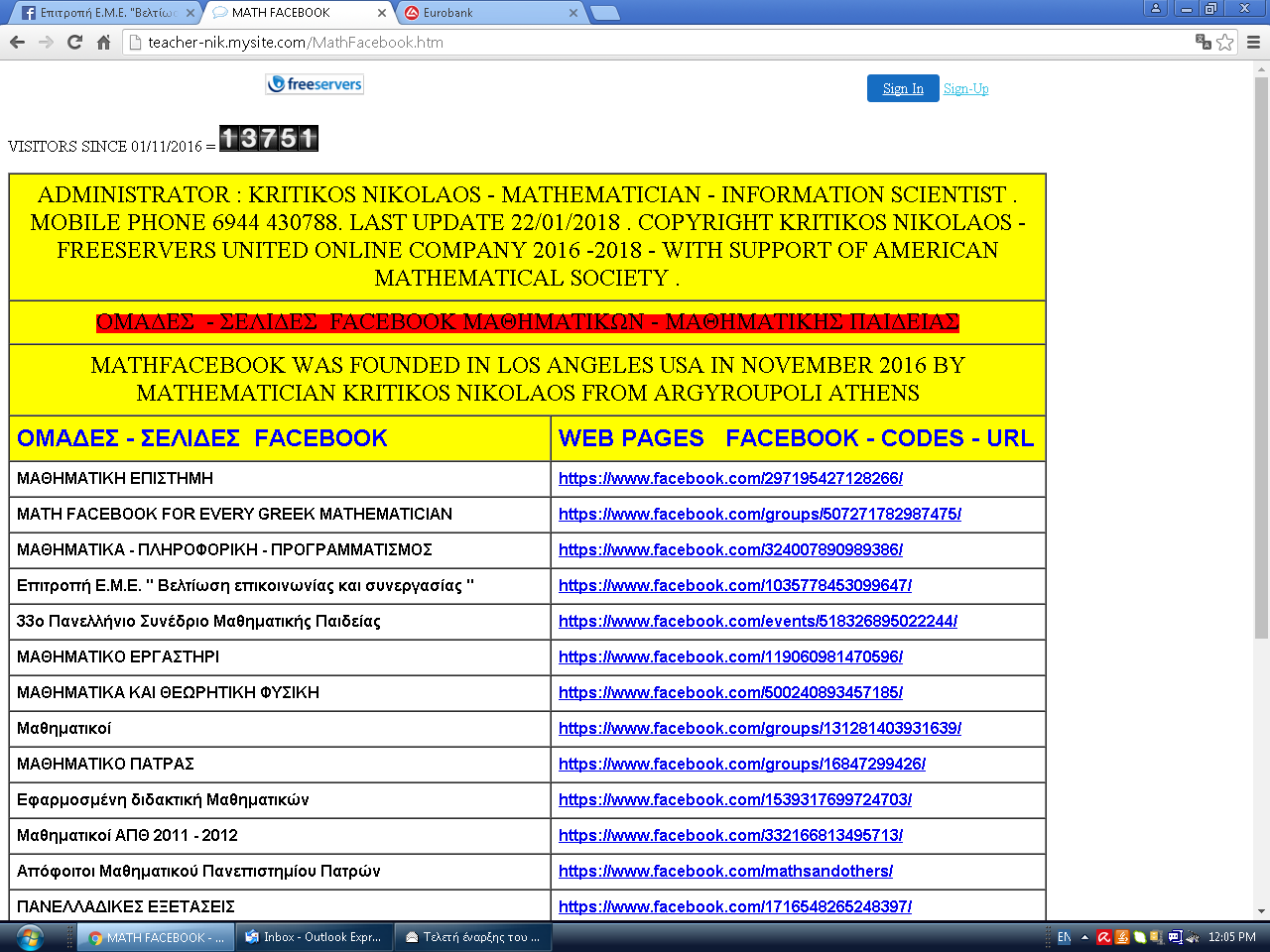The height and width of the screenshot is (952, 1270).
Task: Click the text Απόφοιτοι Μαθηματικού Πανεπιστημίου Πατρών
Action: coord(198,871)
